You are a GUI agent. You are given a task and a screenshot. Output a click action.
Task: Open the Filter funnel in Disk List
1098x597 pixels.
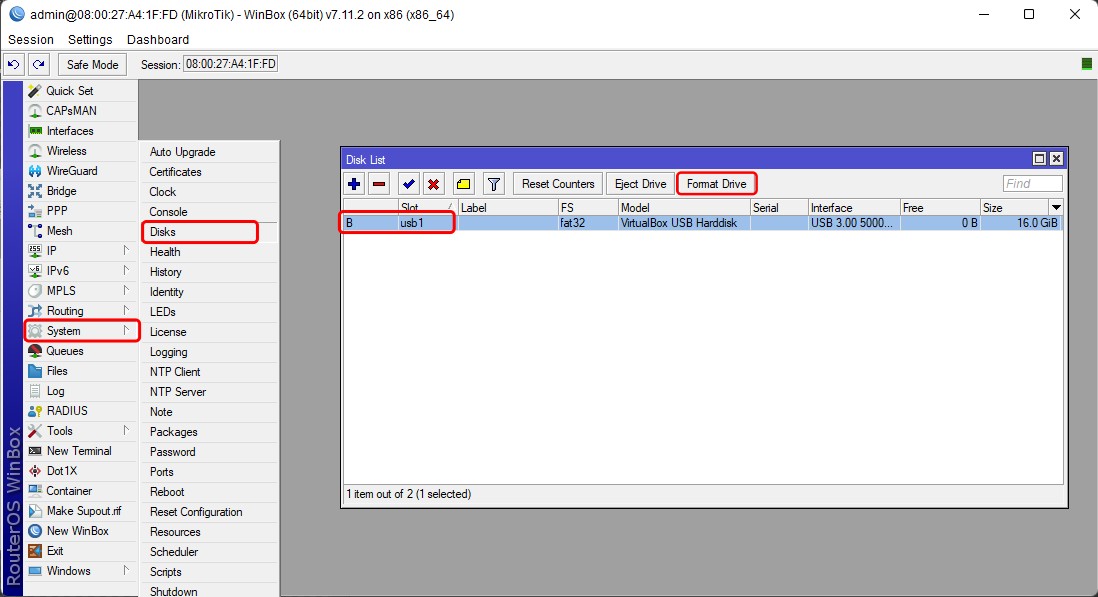coord(493,184)
